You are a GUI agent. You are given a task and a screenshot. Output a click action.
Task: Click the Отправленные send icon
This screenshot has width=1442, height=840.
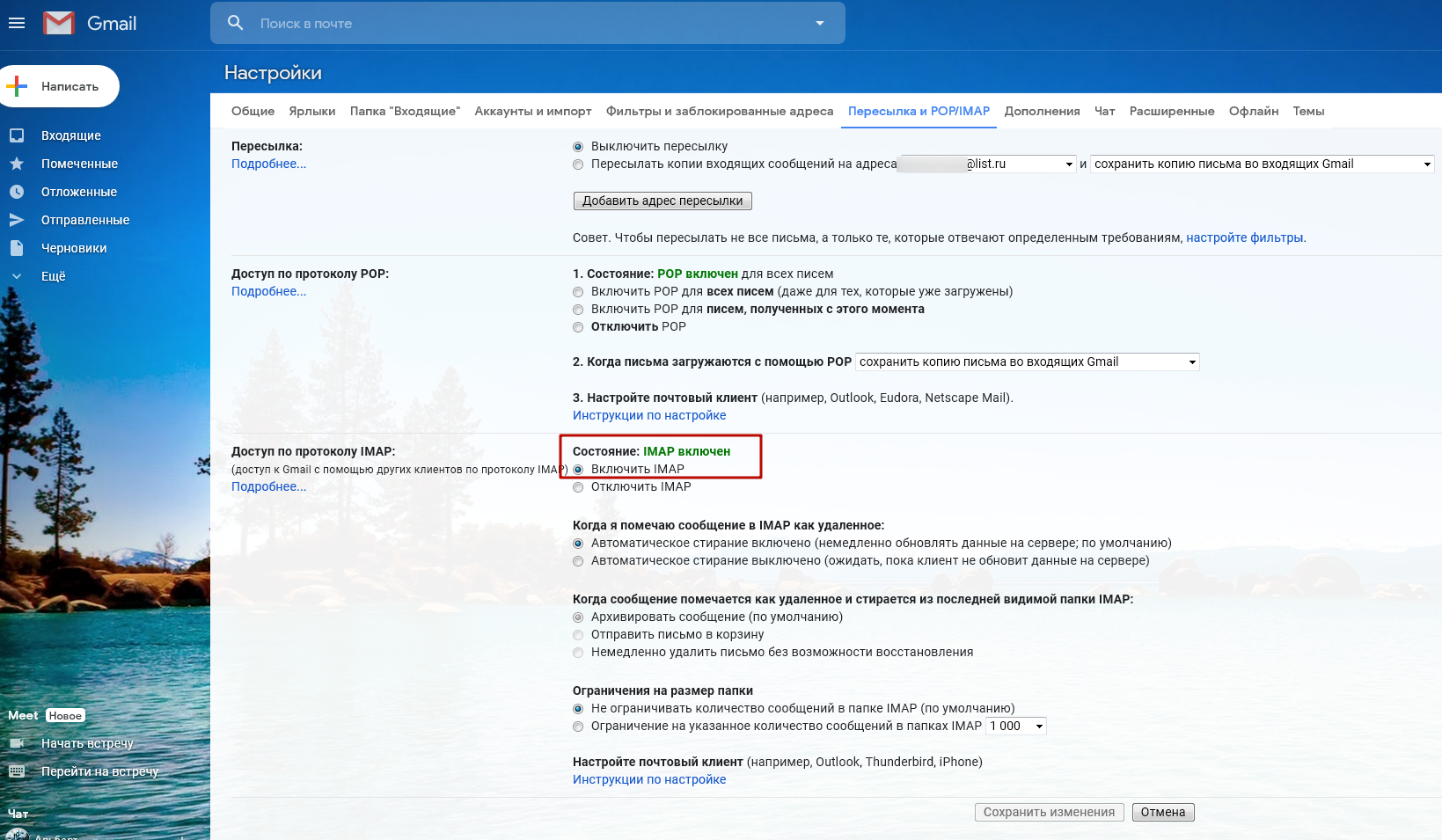coord(17,220)
